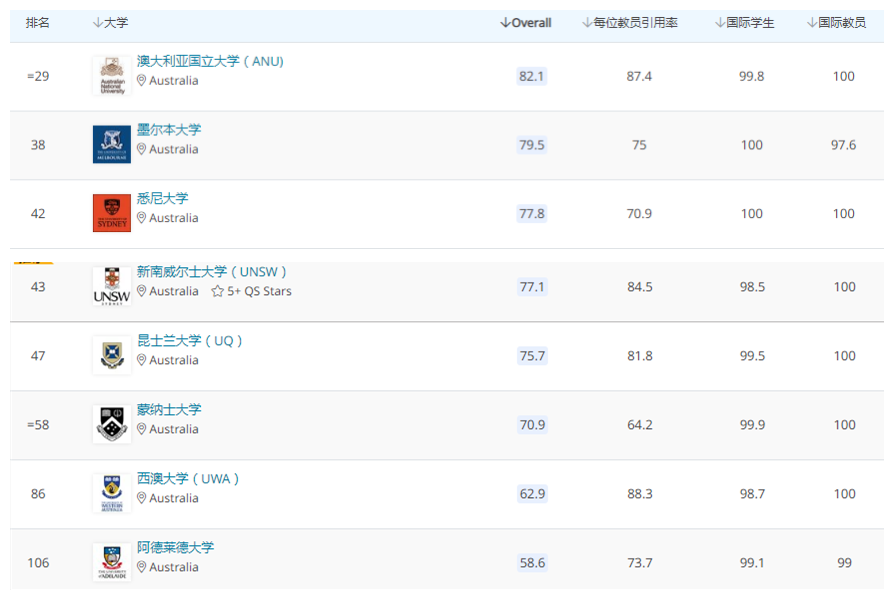Click Overall score 77.8
This screenshot has width=894, height=600.
[x=531, y=213]
